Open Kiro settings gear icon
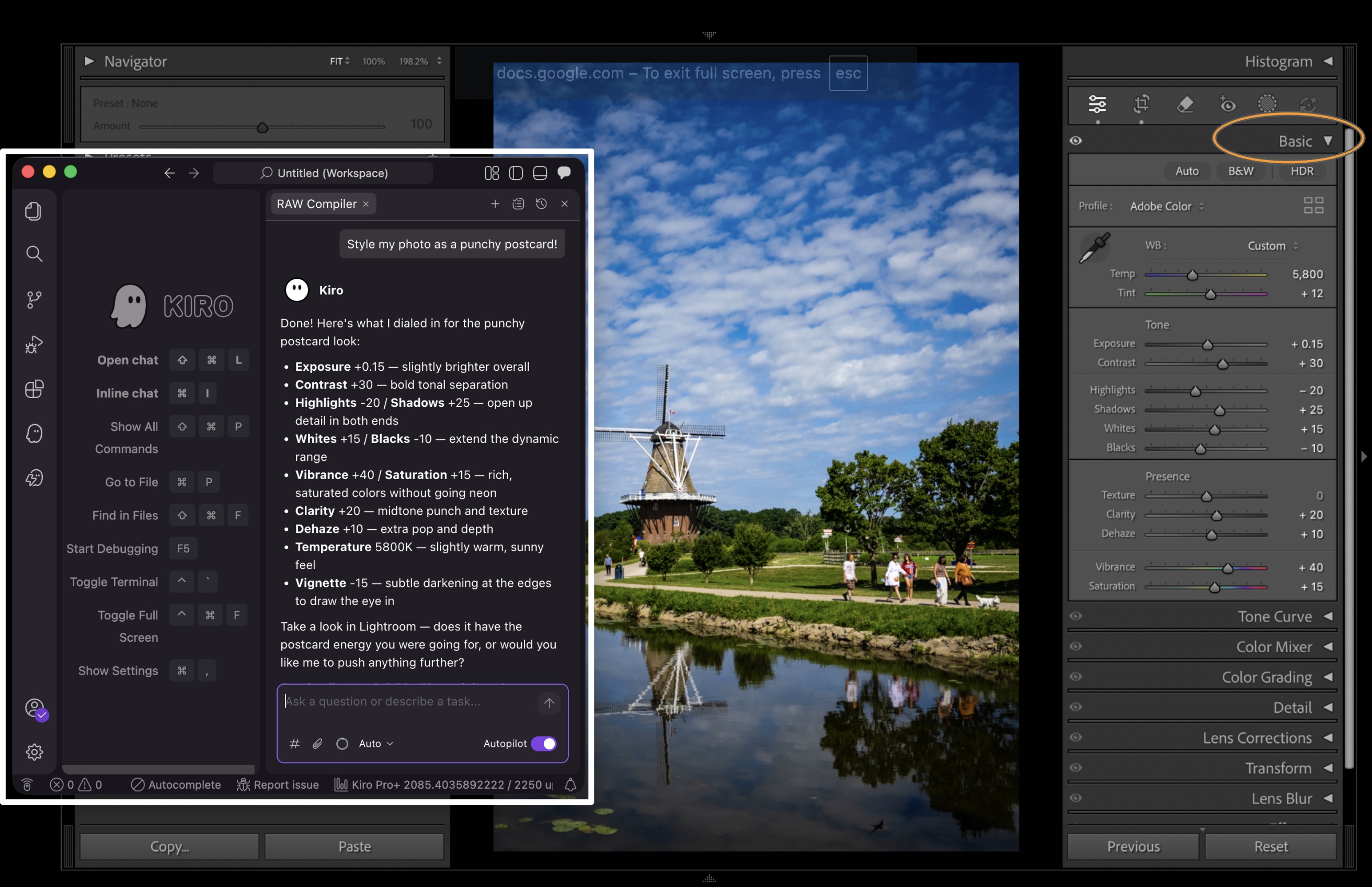1372x887 pixels. click(x=34, y=752)
